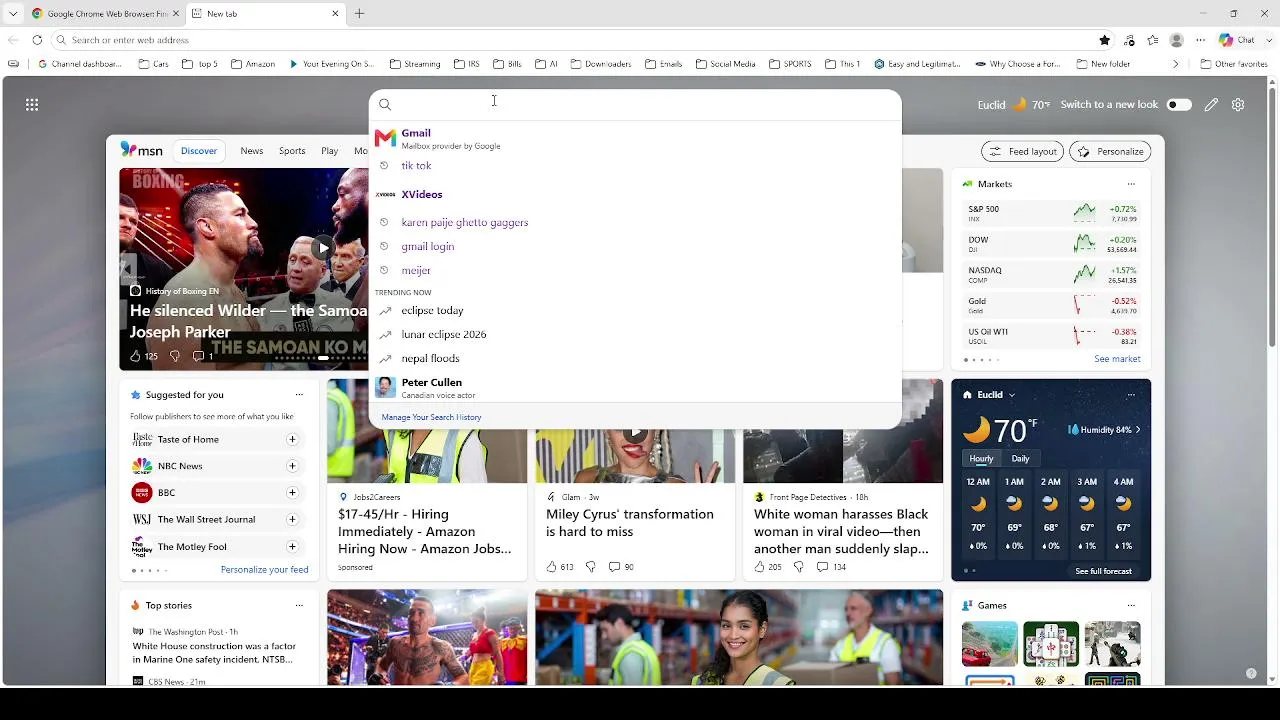Screen dimensions: 1280x720
Task: Click the Personalize button
Action: pyautogui.click(x=1110, y=152)
